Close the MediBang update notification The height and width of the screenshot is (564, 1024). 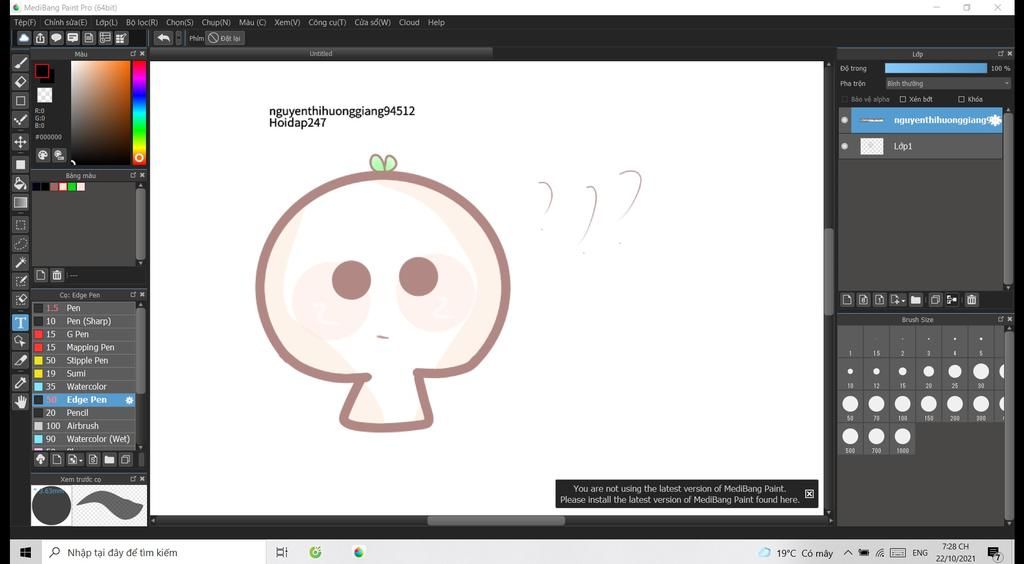pyautogui.click(x=809, y=494)
